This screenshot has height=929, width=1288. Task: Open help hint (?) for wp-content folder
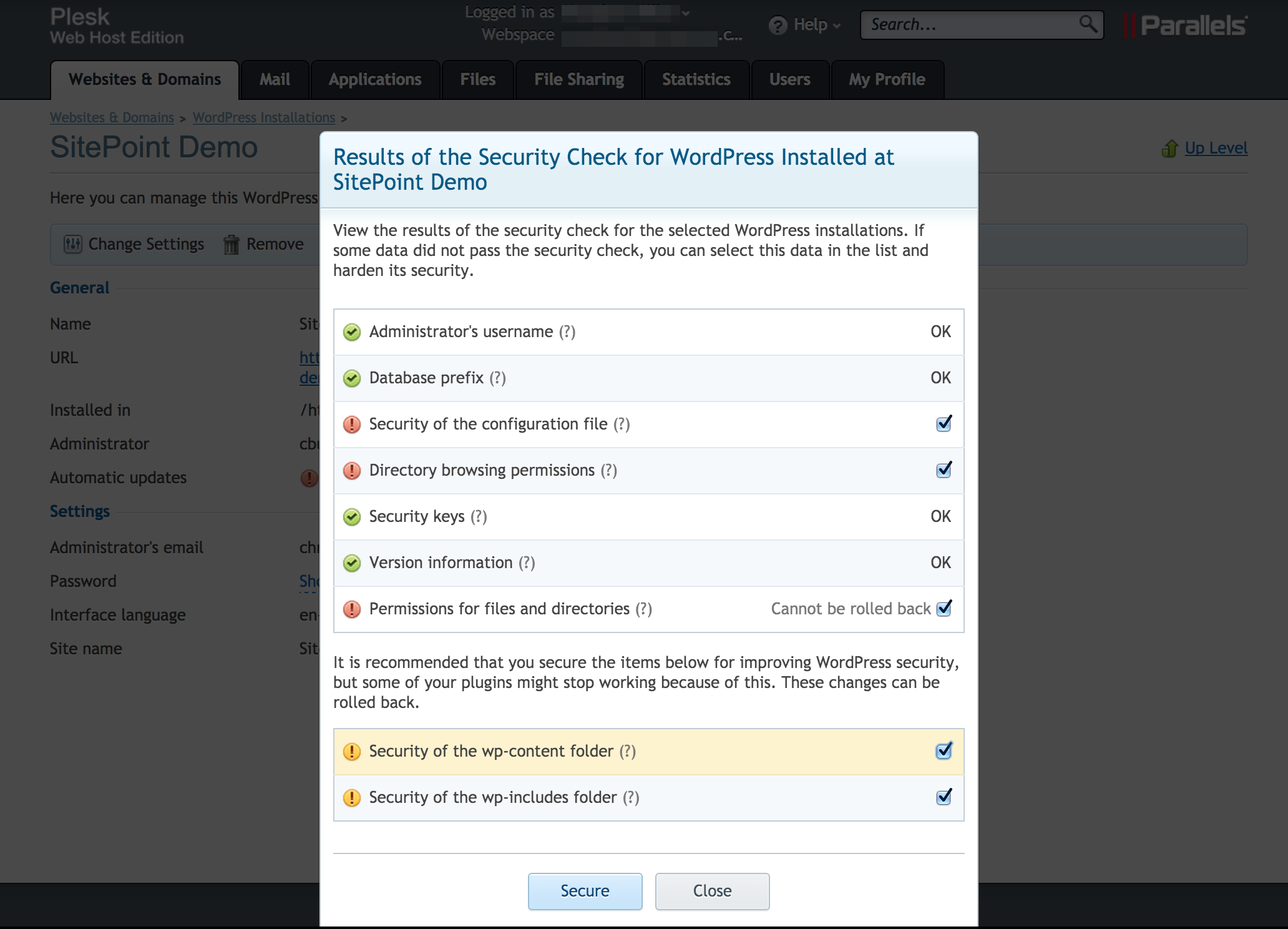pyautogui.click(x=628, y=752)
